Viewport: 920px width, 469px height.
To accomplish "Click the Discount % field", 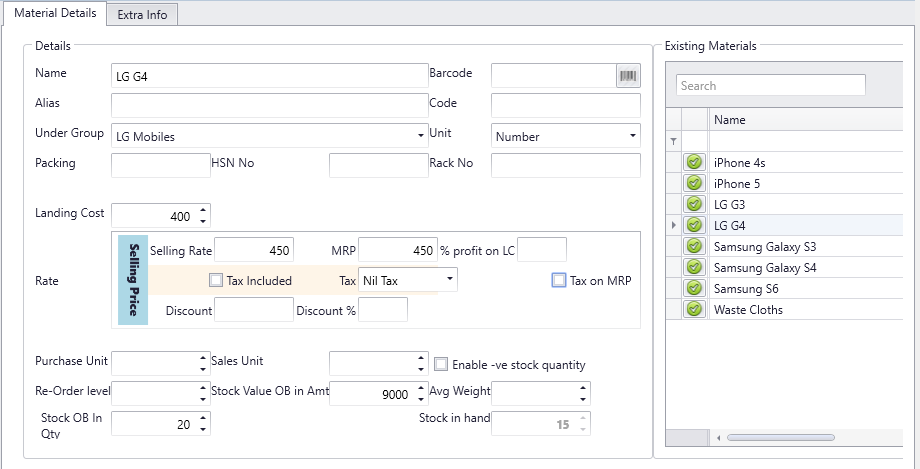I will click(383, 309).
